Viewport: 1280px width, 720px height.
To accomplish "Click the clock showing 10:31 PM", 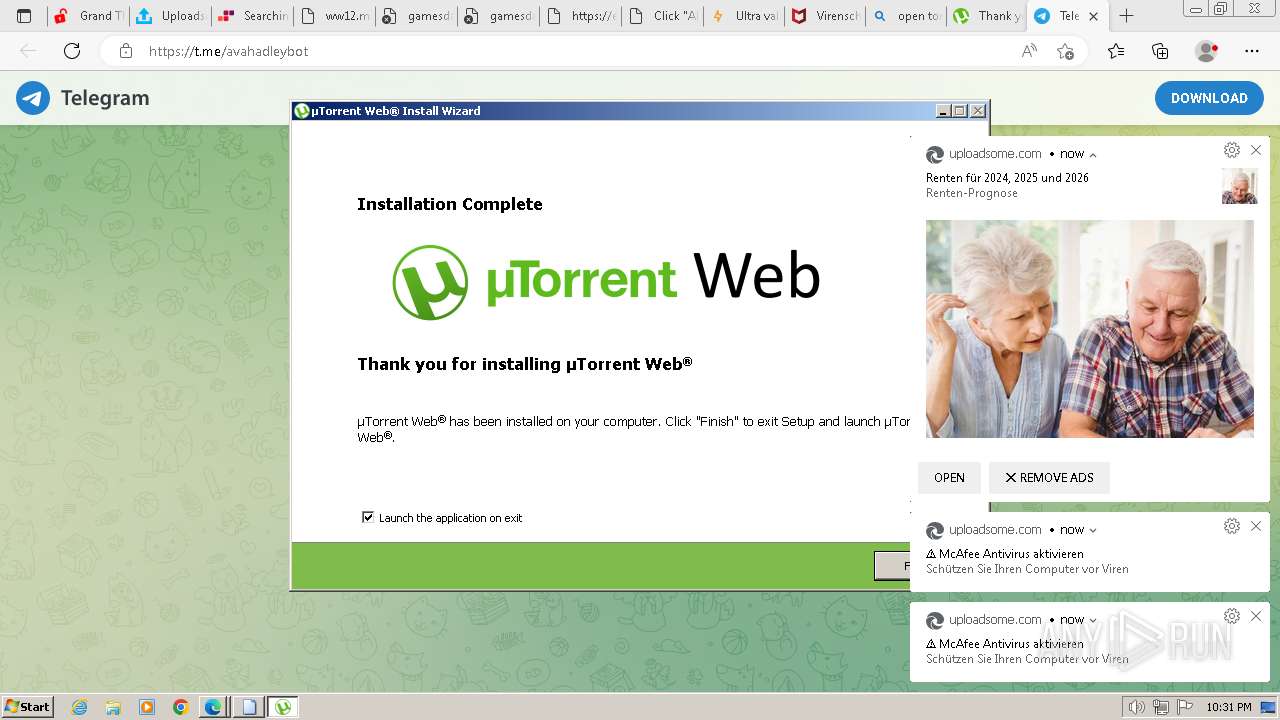I will click(x=1229, y=707).
